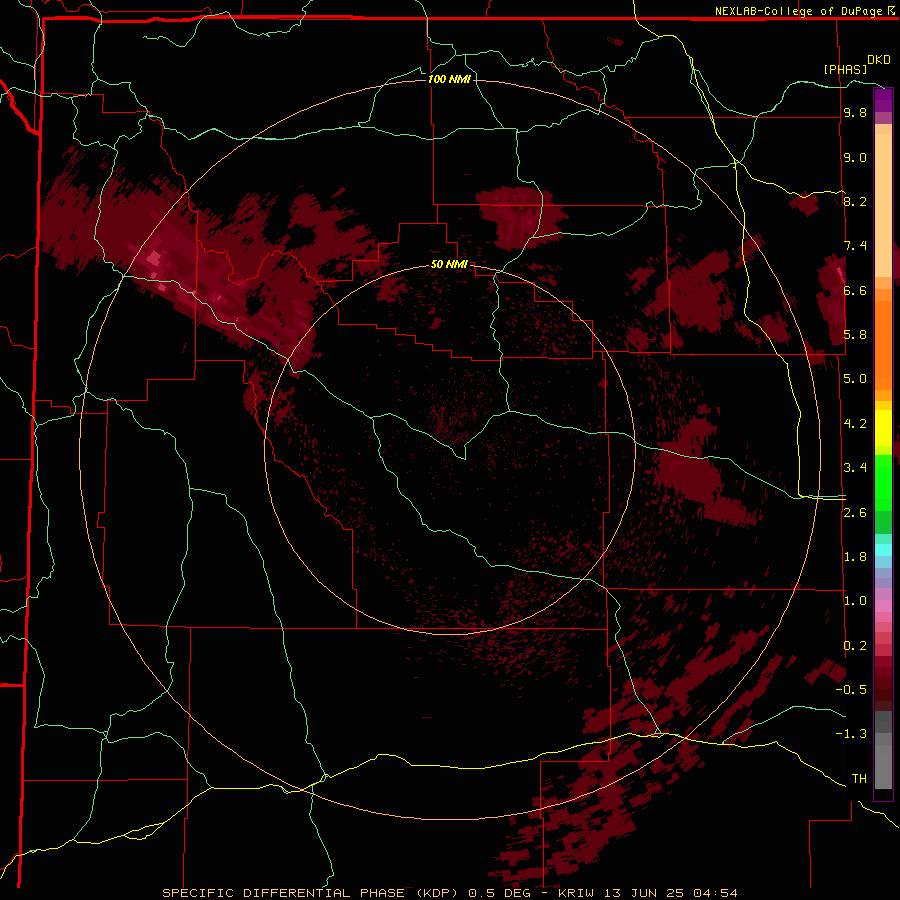
Task: Pick the cyan segment of the color bar
Action: (883, 549)
